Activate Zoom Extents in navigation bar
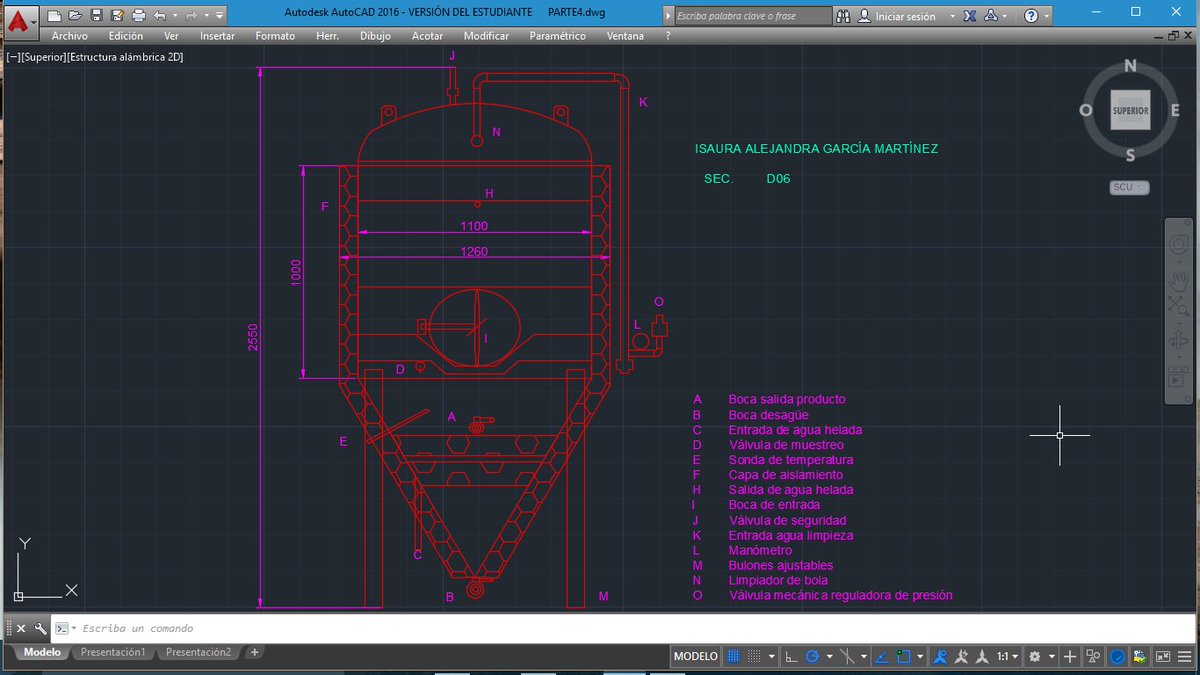The height and width of the screenshot is (675, 1200). coord(1178,306)
